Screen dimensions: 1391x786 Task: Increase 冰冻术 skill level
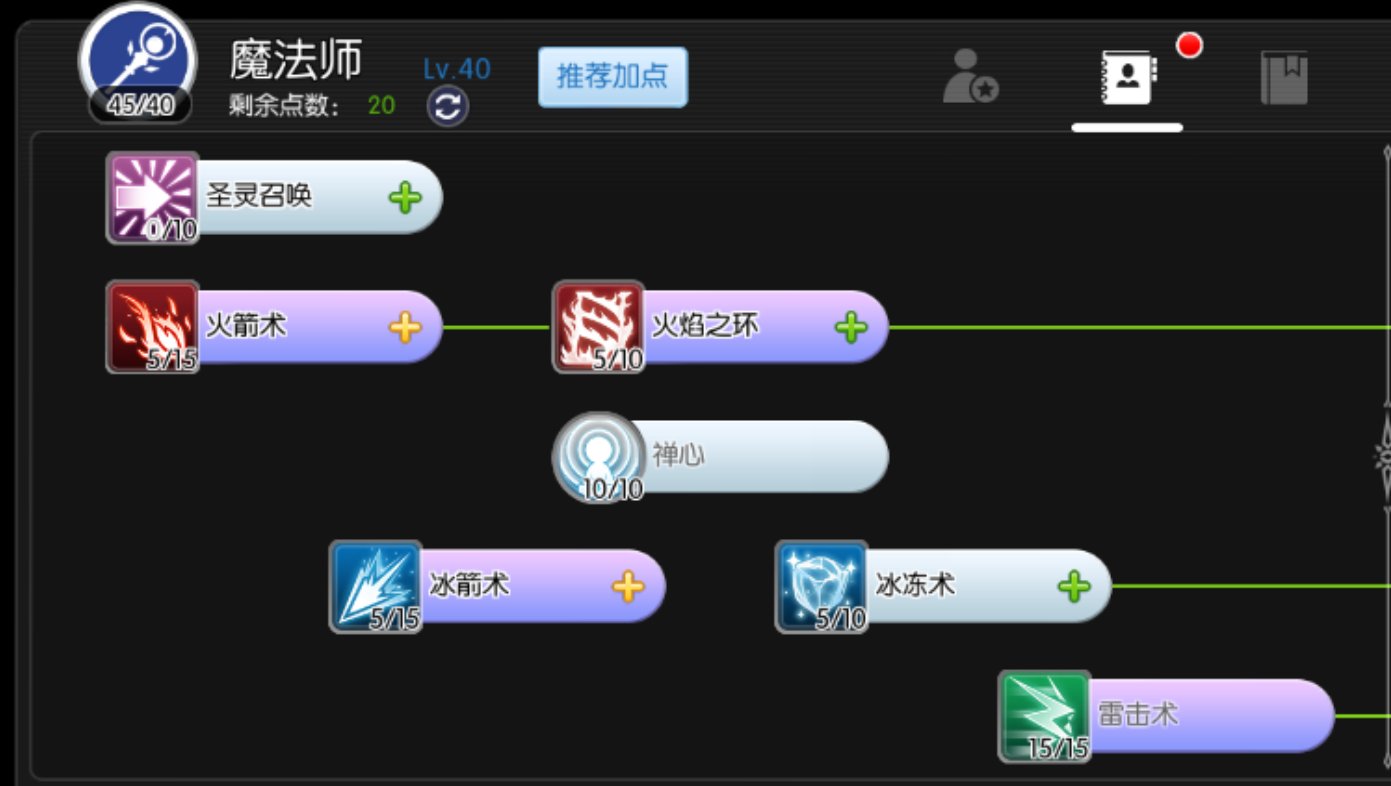[1074, 587]
